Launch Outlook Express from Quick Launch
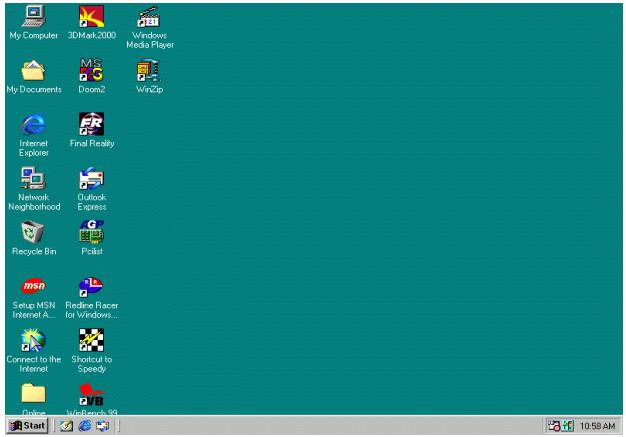 point(103,426)
